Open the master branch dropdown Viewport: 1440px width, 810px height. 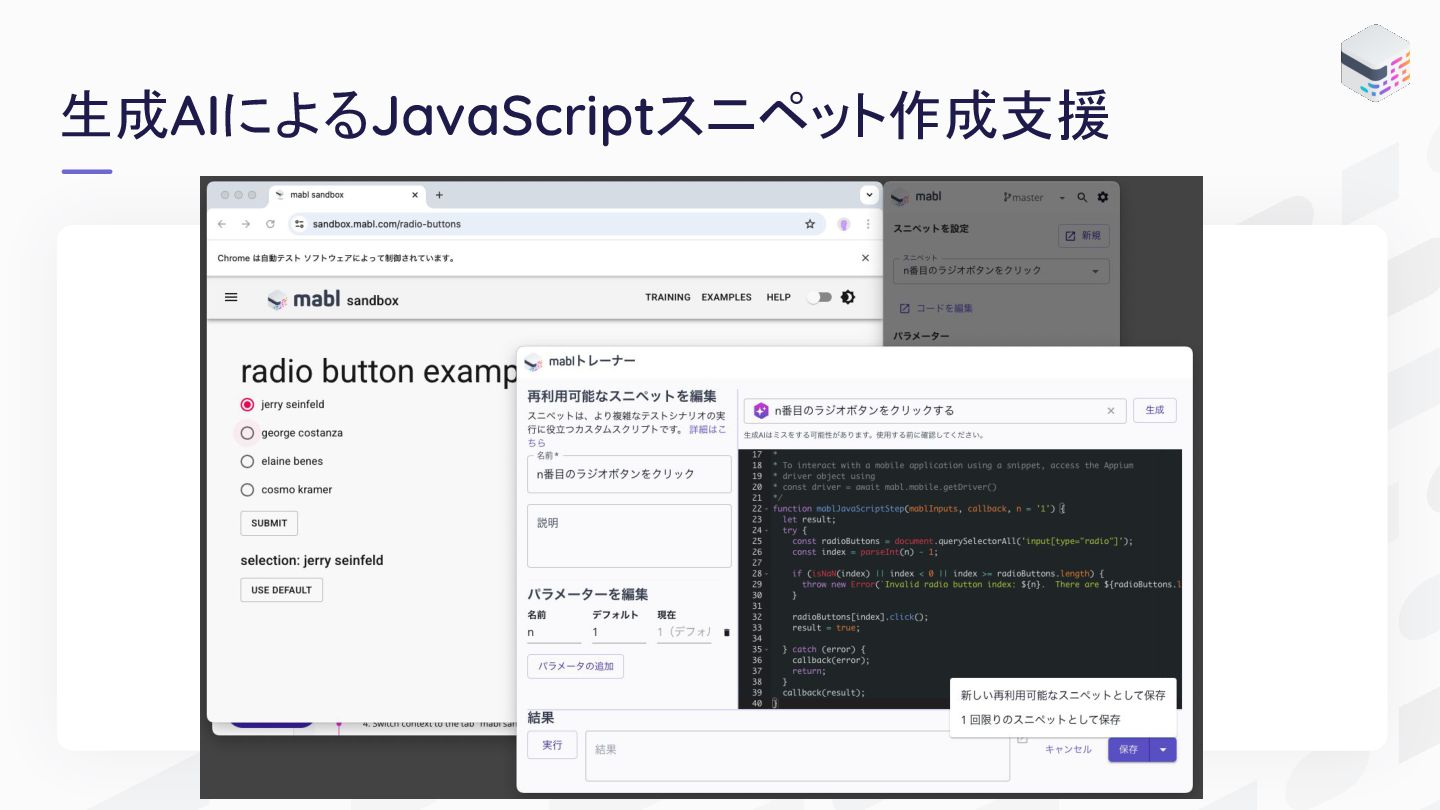[x=1035, y=198]
